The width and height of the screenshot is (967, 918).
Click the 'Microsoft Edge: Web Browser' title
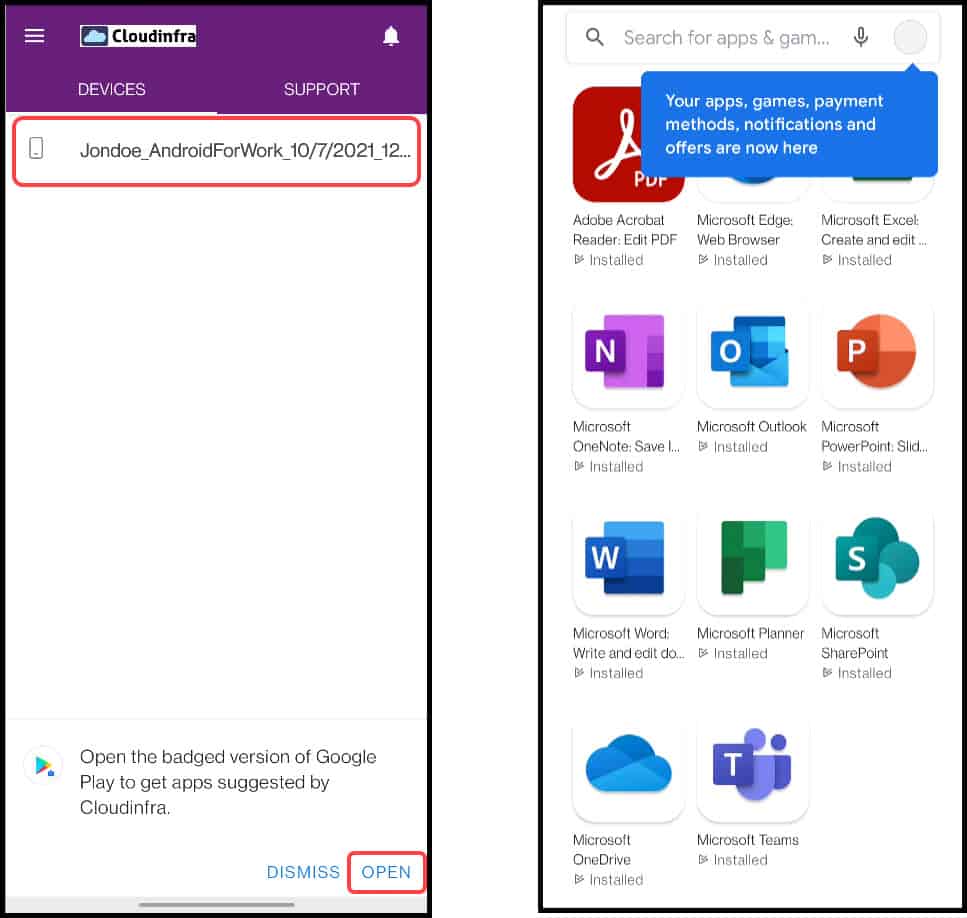click(x=745, y=229)
